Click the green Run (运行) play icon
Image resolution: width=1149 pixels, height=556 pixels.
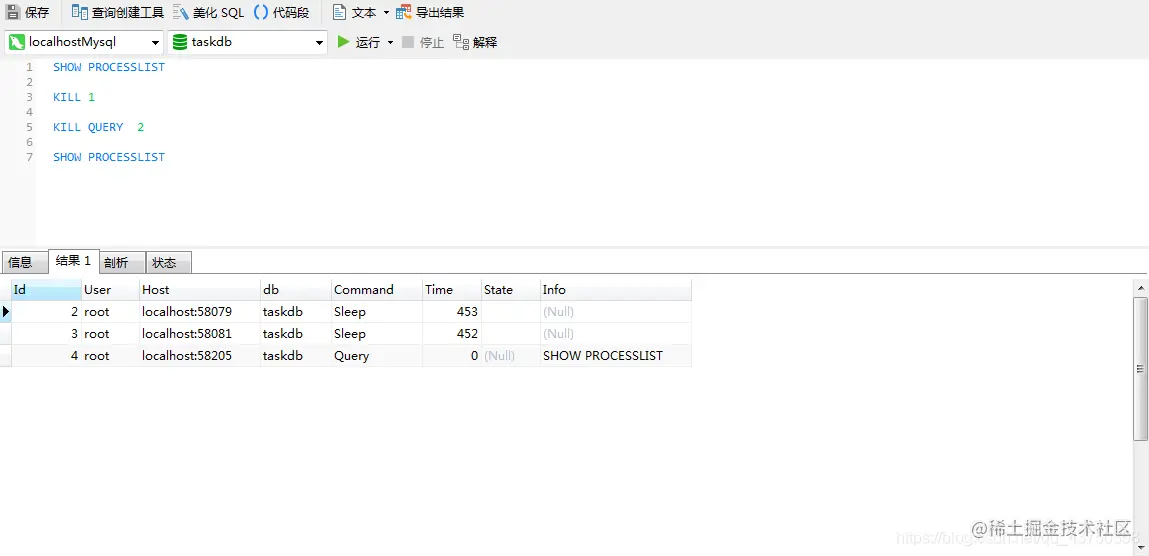pyautogui.click(x=343, y=42)
